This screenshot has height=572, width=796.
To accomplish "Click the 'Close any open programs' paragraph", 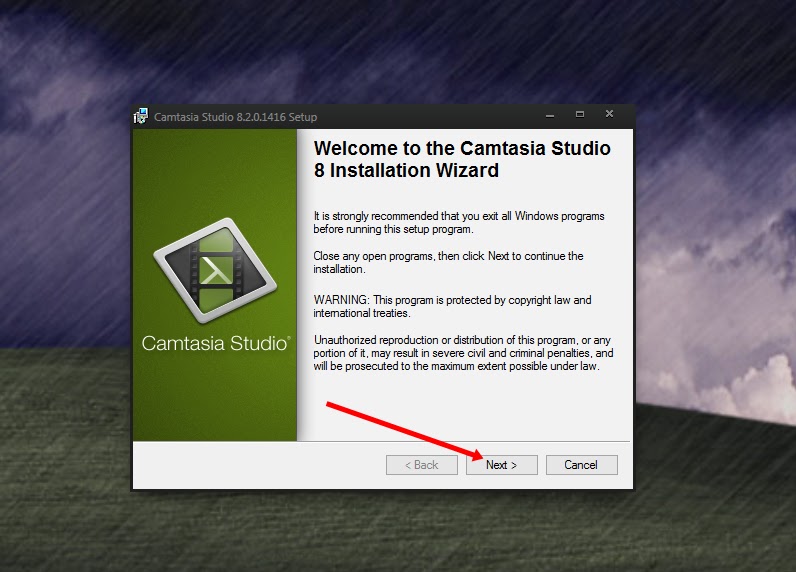I will (x=448, y=262).
